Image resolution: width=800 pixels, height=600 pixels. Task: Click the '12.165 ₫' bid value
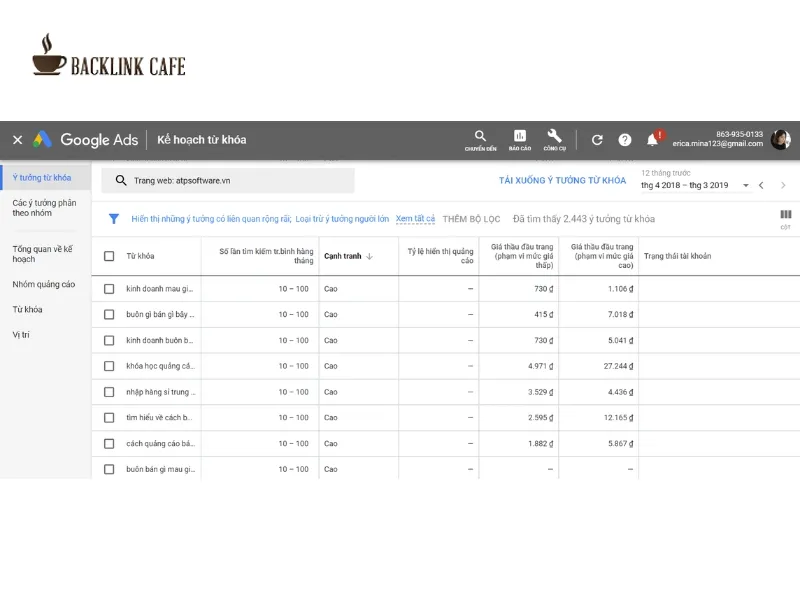(x=618, y=418)
